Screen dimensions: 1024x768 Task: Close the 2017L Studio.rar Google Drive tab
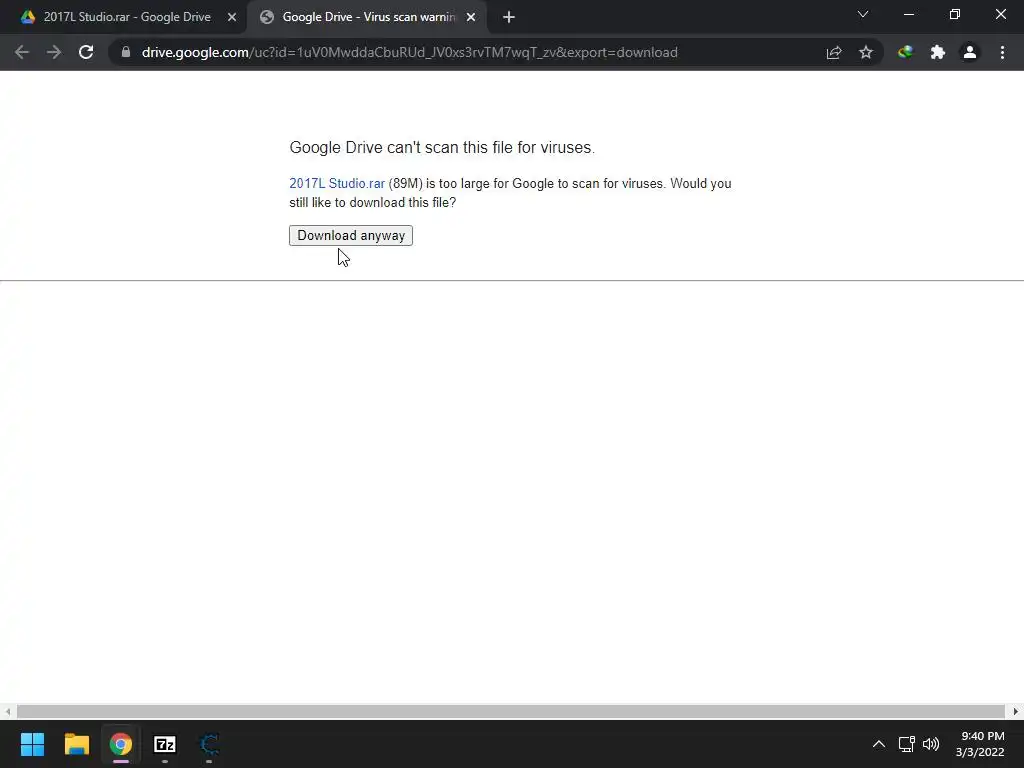[232, 17]
